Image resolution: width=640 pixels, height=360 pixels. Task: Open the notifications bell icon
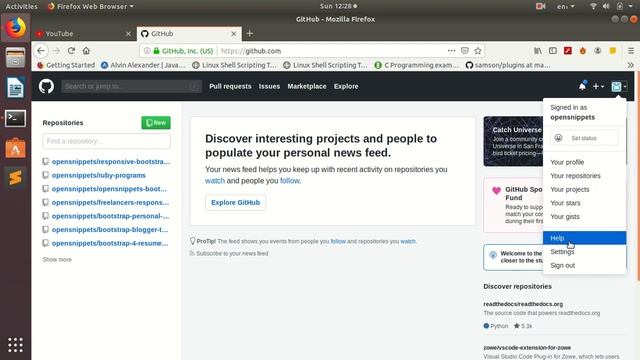tap(582, 86)
